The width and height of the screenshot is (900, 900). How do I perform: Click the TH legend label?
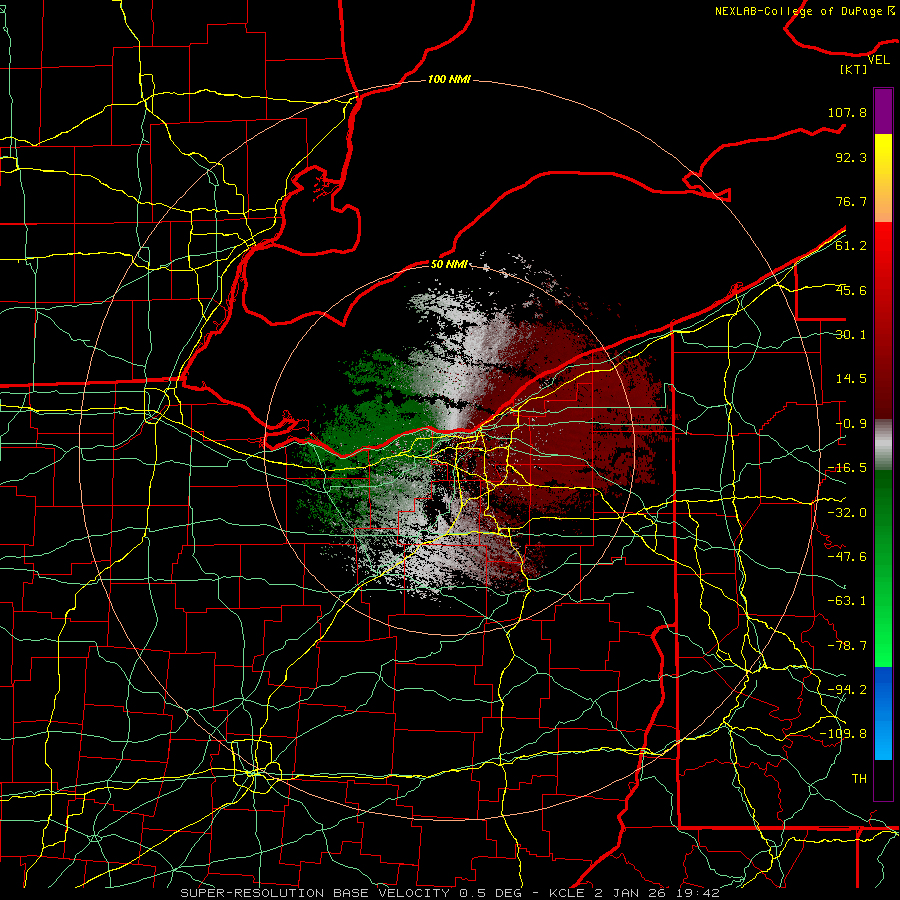coord(859,778)
